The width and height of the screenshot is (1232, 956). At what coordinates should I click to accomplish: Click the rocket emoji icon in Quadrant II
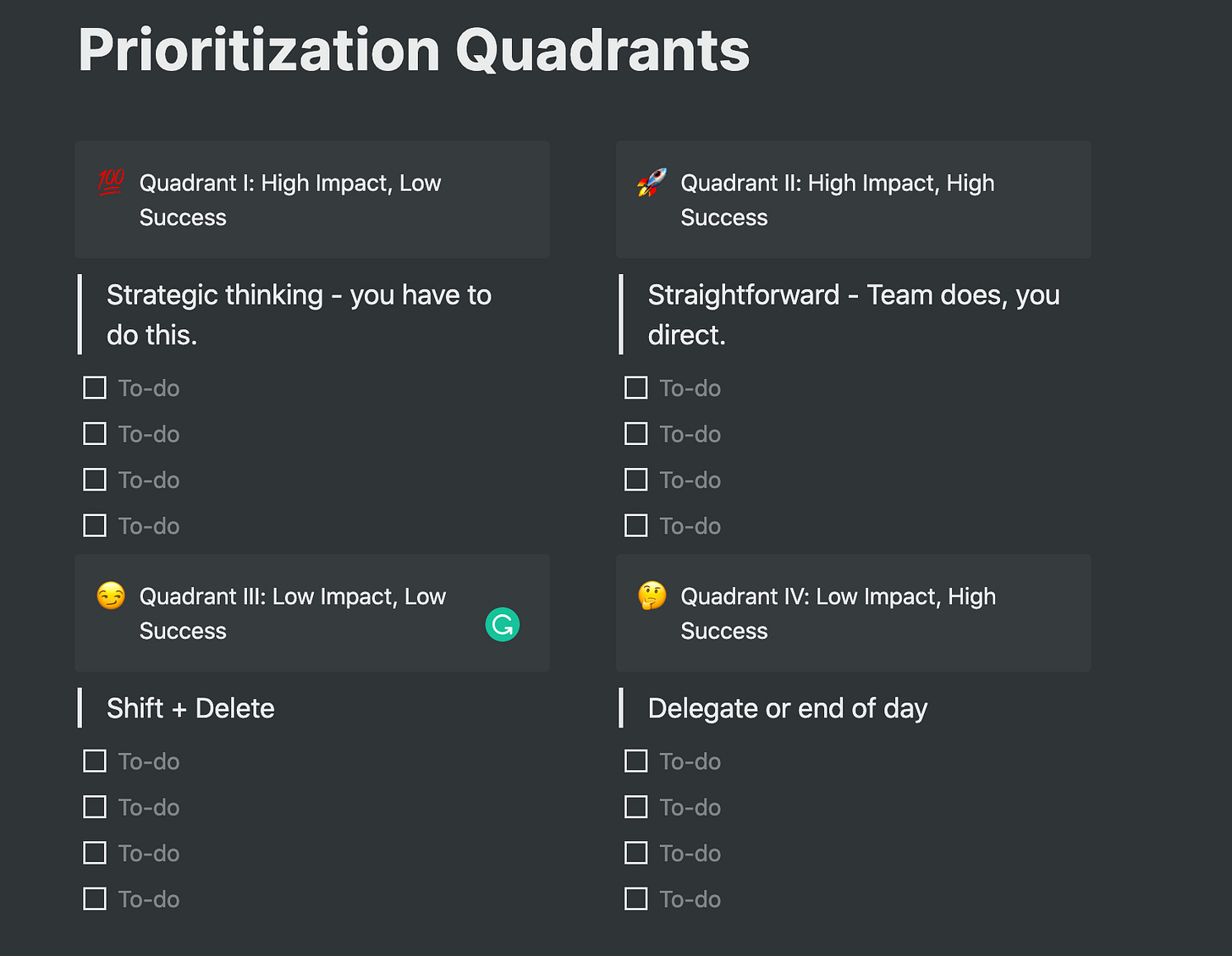pyautogui.click(x=652, y=182)
